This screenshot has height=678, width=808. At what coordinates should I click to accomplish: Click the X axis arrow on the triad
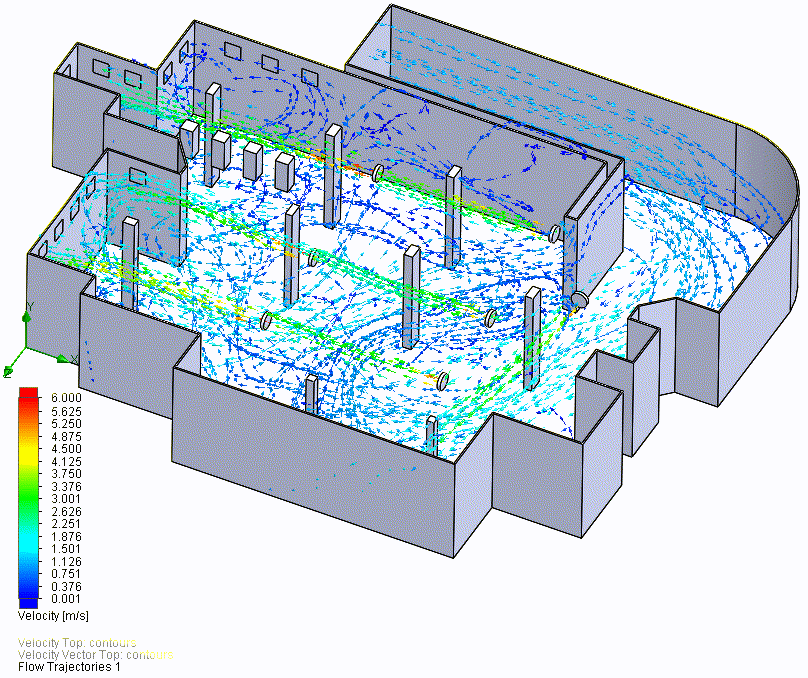61,358
